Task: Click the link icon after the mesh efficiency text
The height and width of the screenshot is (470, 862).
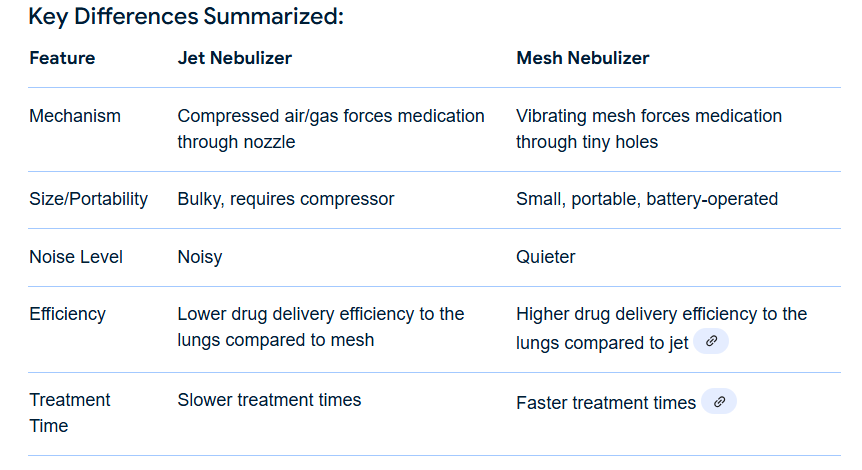Action: (711, 341)
